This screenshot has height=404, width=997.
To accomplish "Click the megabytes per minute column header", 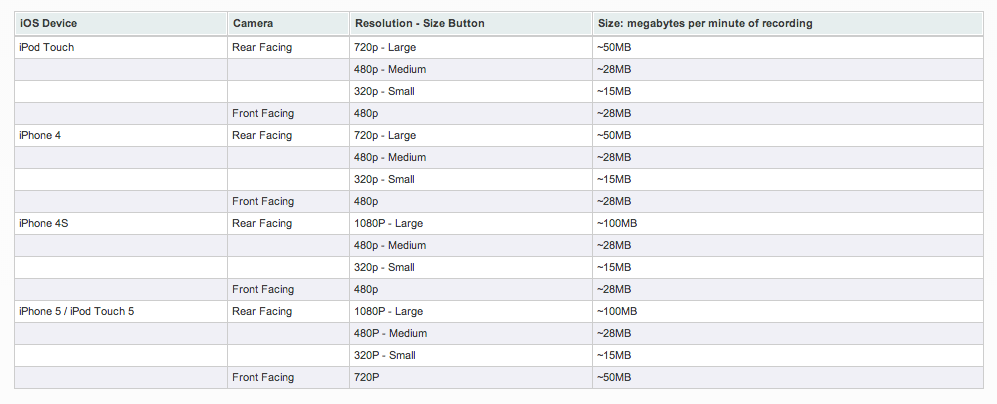I will [704, 23].
